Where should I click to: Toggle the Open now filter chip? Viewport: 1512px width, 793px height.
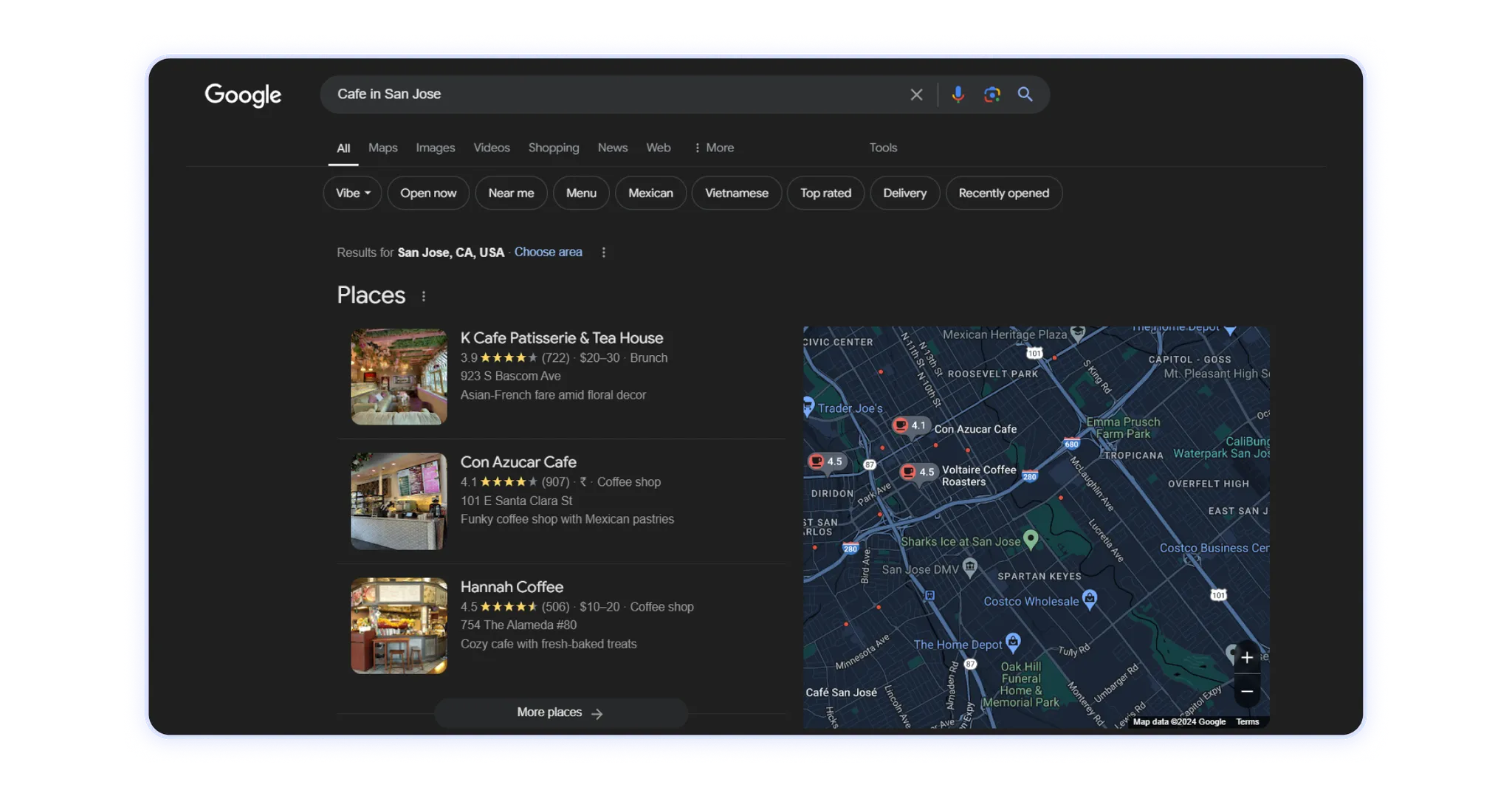(x=428, y=193)
